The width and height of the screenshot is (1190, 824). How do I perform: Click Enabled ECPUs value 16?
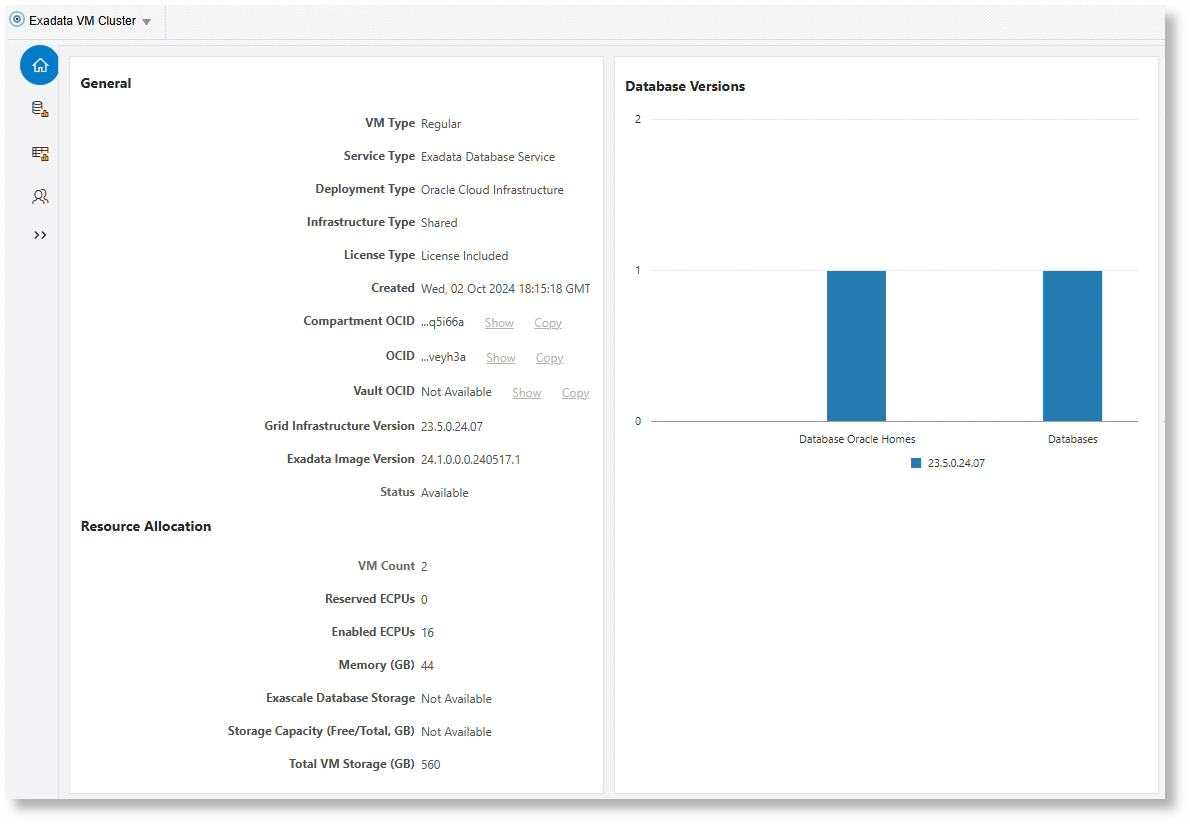427,632
